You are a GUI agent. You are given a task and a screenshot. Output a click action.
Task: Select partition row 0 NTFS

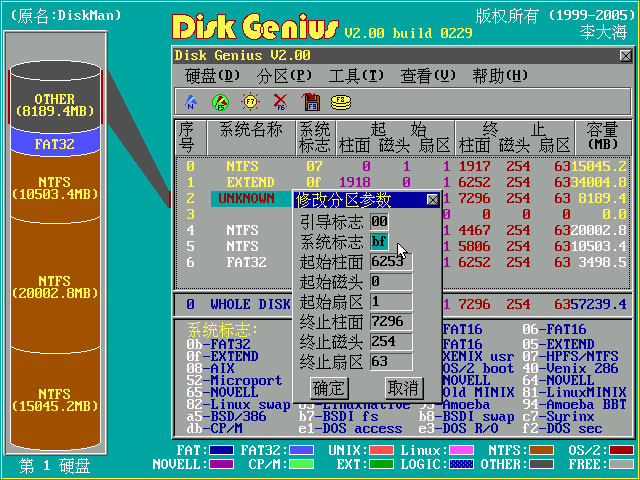click(402, 166)
